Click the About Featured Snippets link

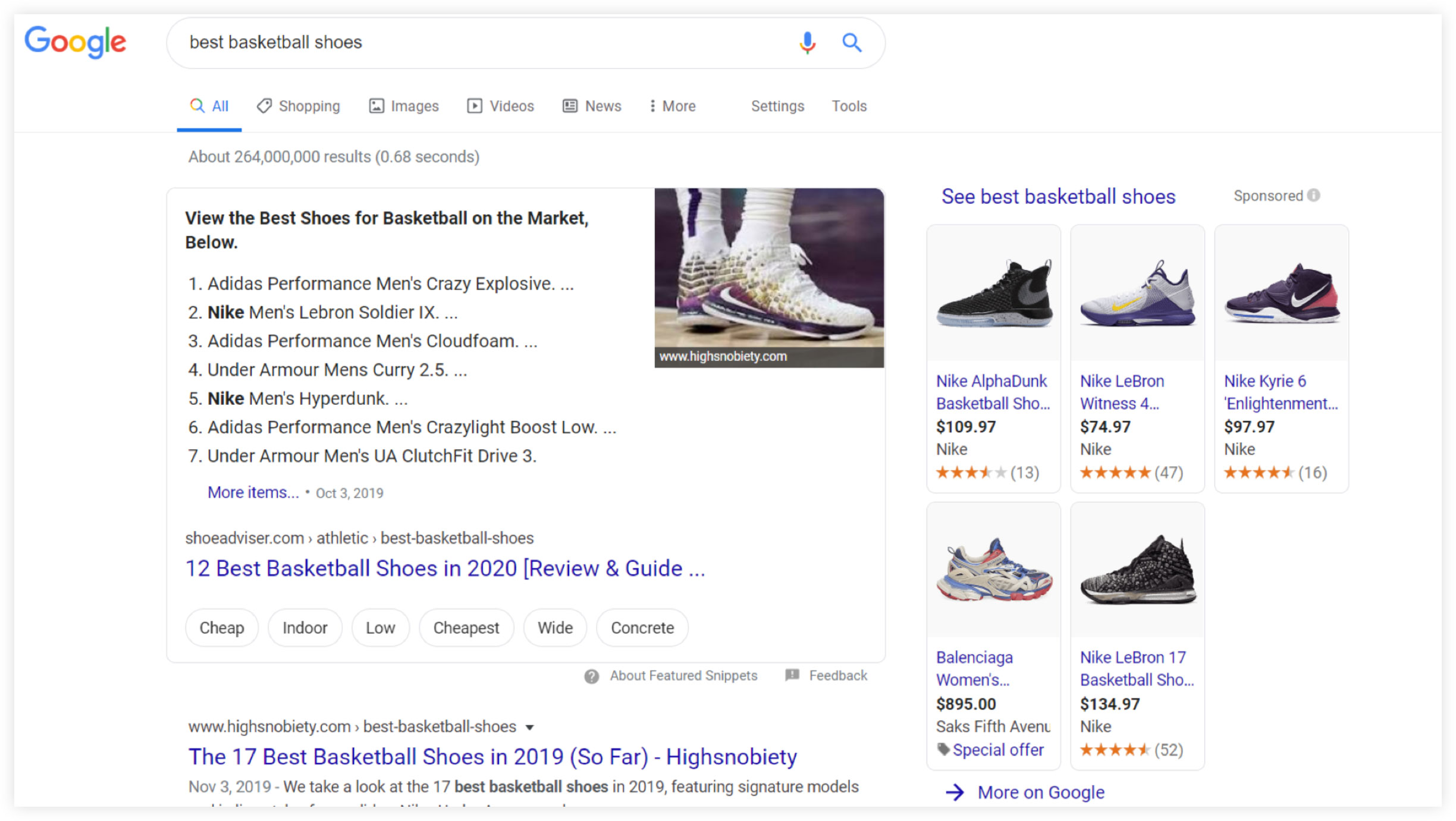(x=683, y=676)
